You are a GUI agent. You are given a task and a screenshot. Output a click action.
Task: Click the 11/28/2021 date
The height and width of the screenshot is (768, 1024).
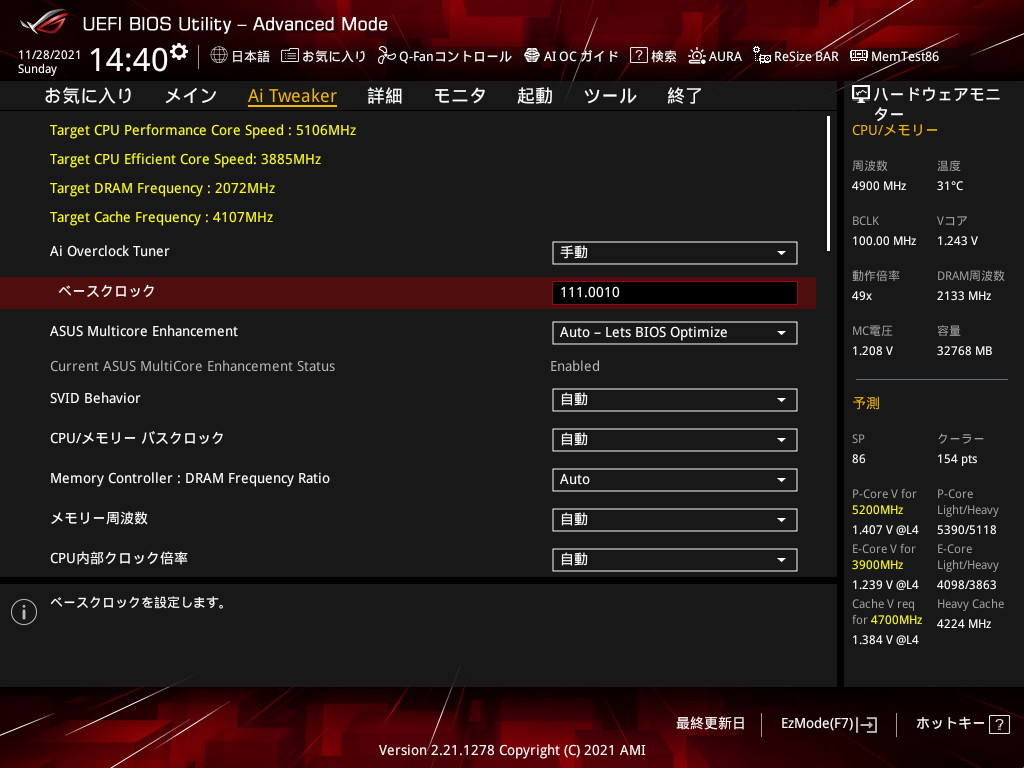click(x=50, y=55)
